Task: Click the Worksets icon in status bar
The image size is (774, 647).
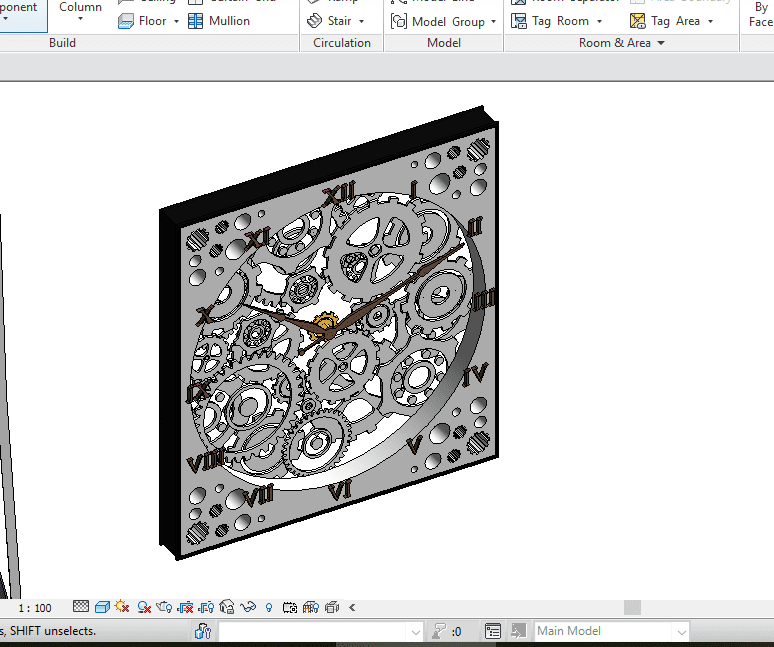Action: [203, 631]
